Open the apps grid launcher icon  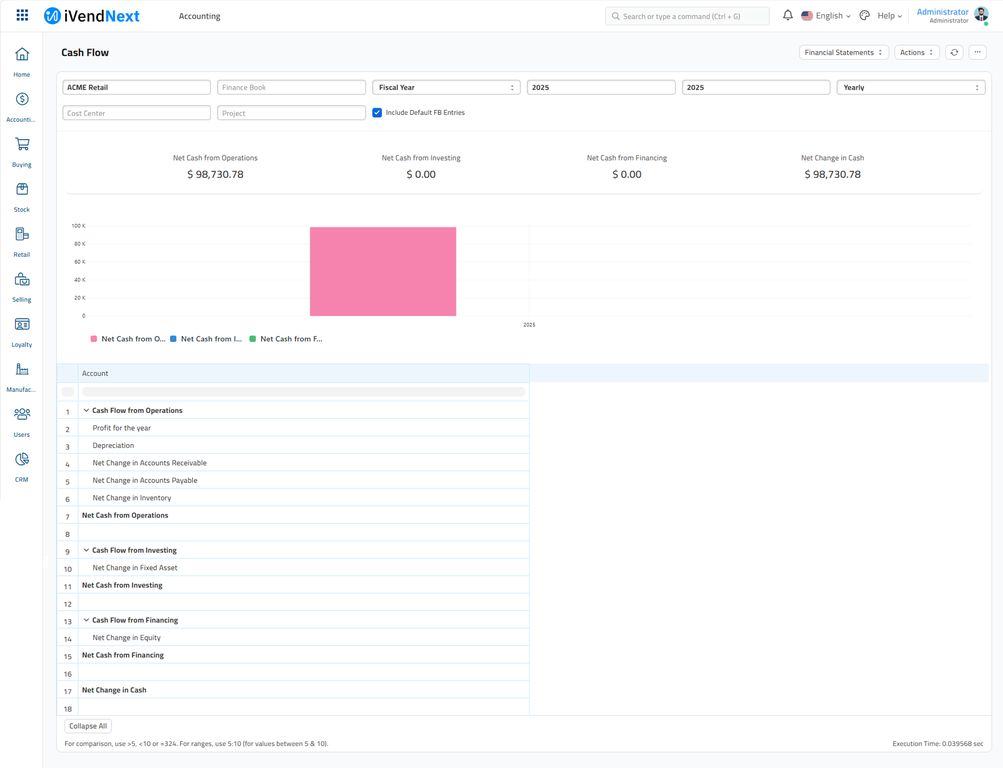(22, 15)
